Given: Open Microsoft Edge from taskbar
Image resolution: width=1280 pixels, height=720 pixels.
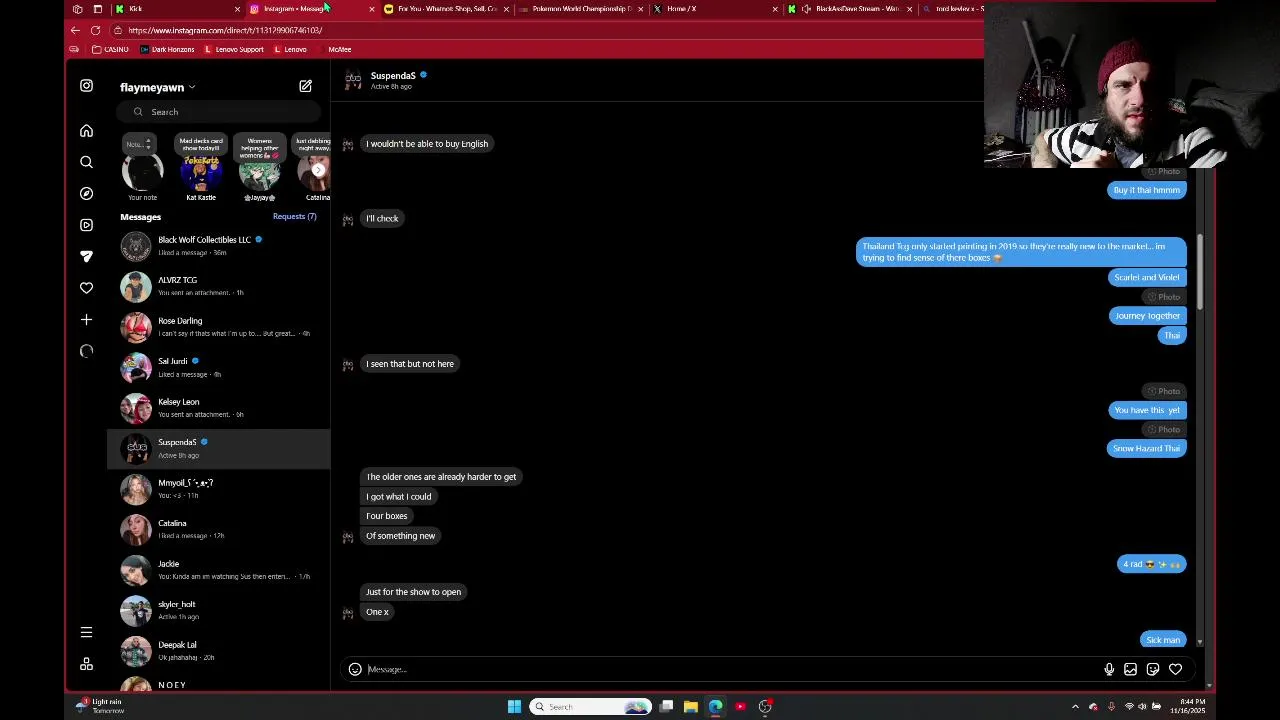Looking at the screenshot, I should [x=715, y=707].
